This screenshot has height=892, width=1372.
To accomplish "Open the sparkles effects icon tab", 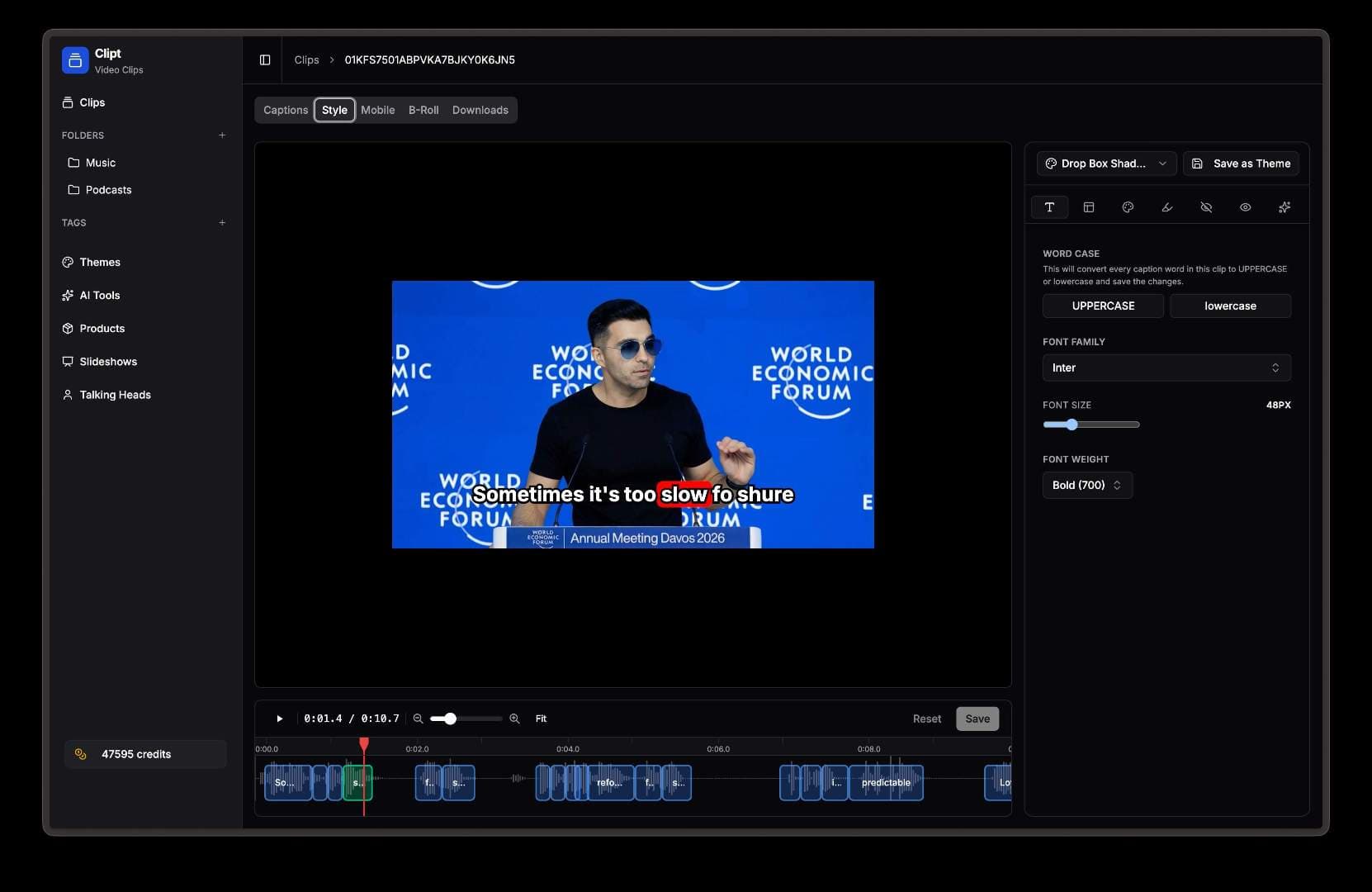I will (x=1284, y=207).
